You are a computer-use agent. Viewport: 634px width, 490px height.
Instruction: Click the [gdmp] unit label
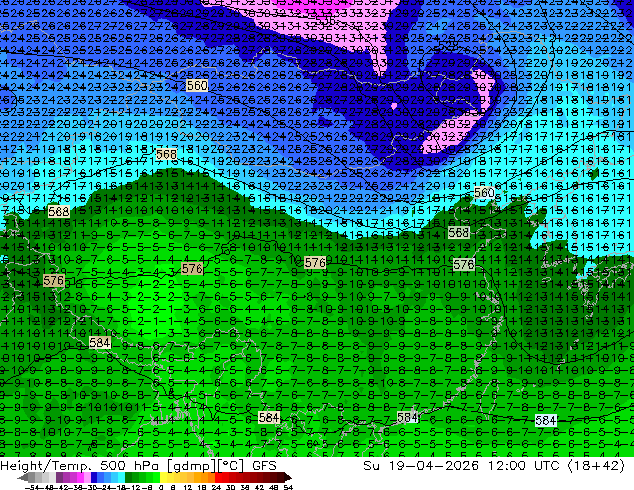pyautogui.click(x=192, y=465)
